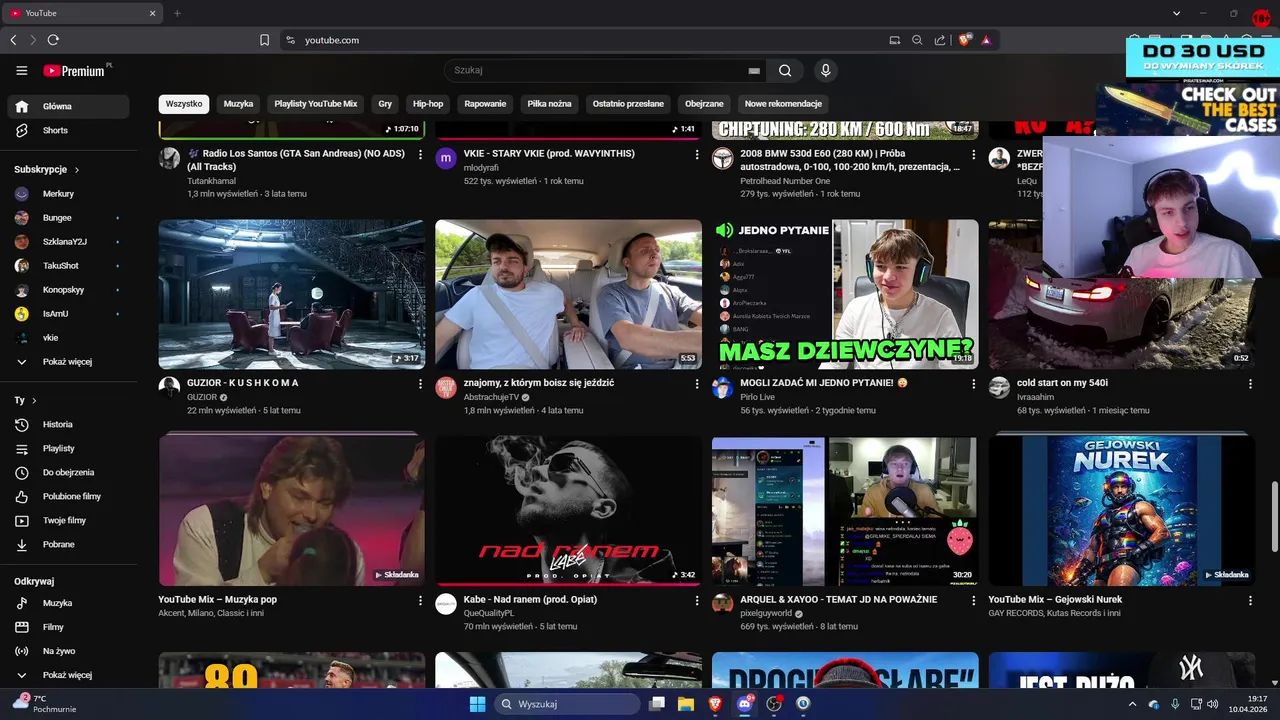Open YouTube Mix Gejowski Nurek thumbnail
1280x720 pixels.
1122,511
